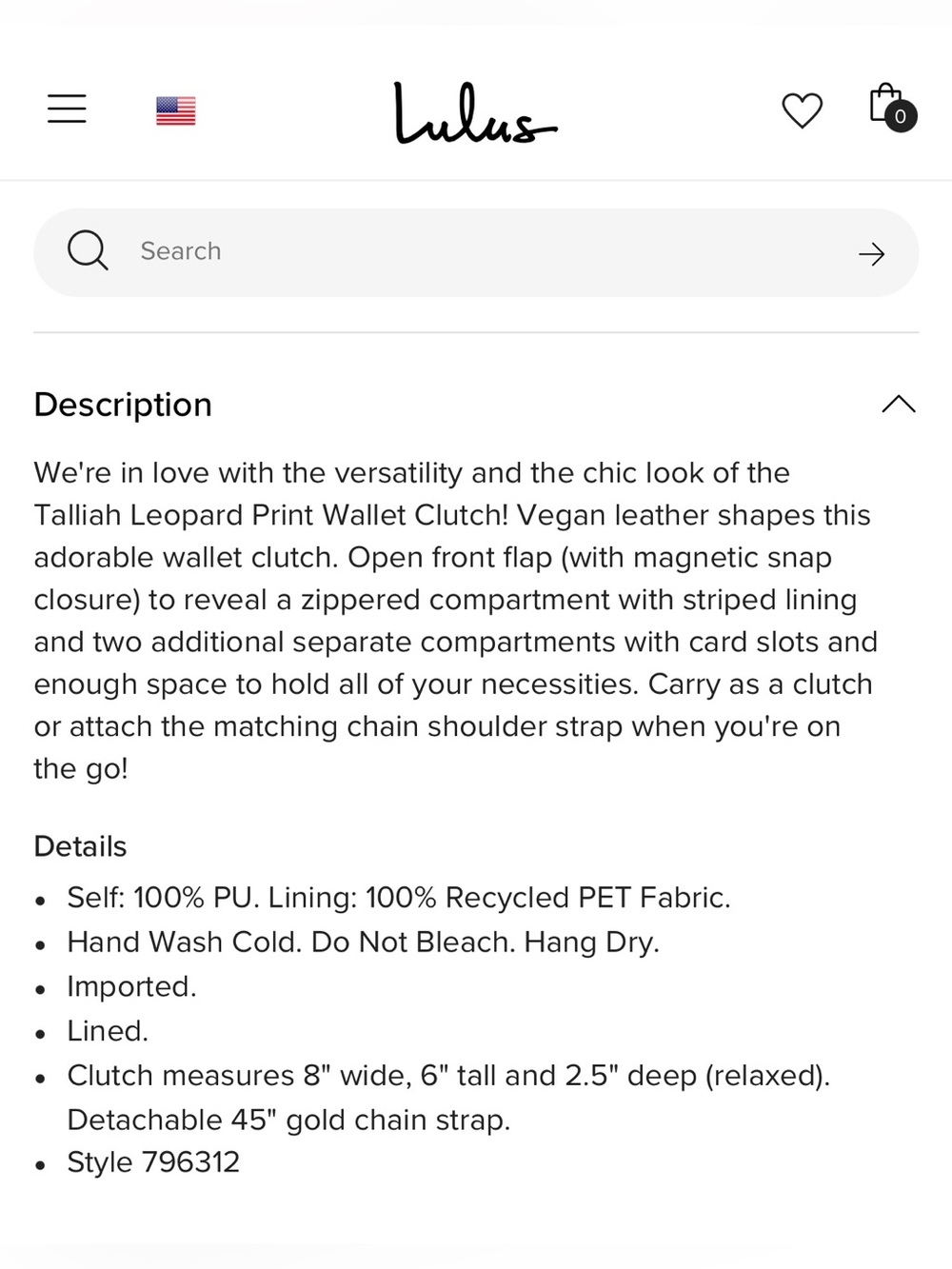Collapse the Description section chevron
Screen dimensions: 952x1269
pos(898,405)
